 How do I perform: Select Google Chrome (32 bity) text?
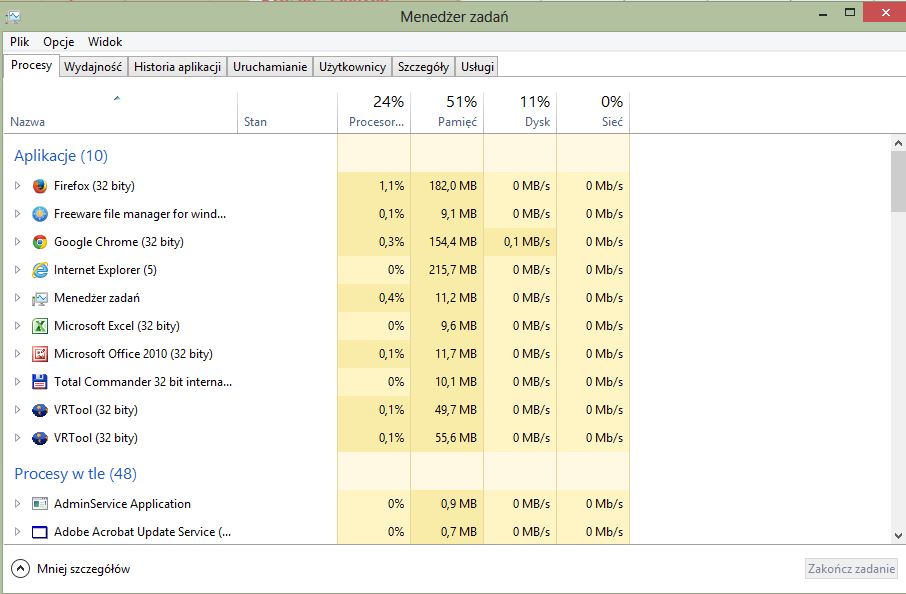coord(118,242)
